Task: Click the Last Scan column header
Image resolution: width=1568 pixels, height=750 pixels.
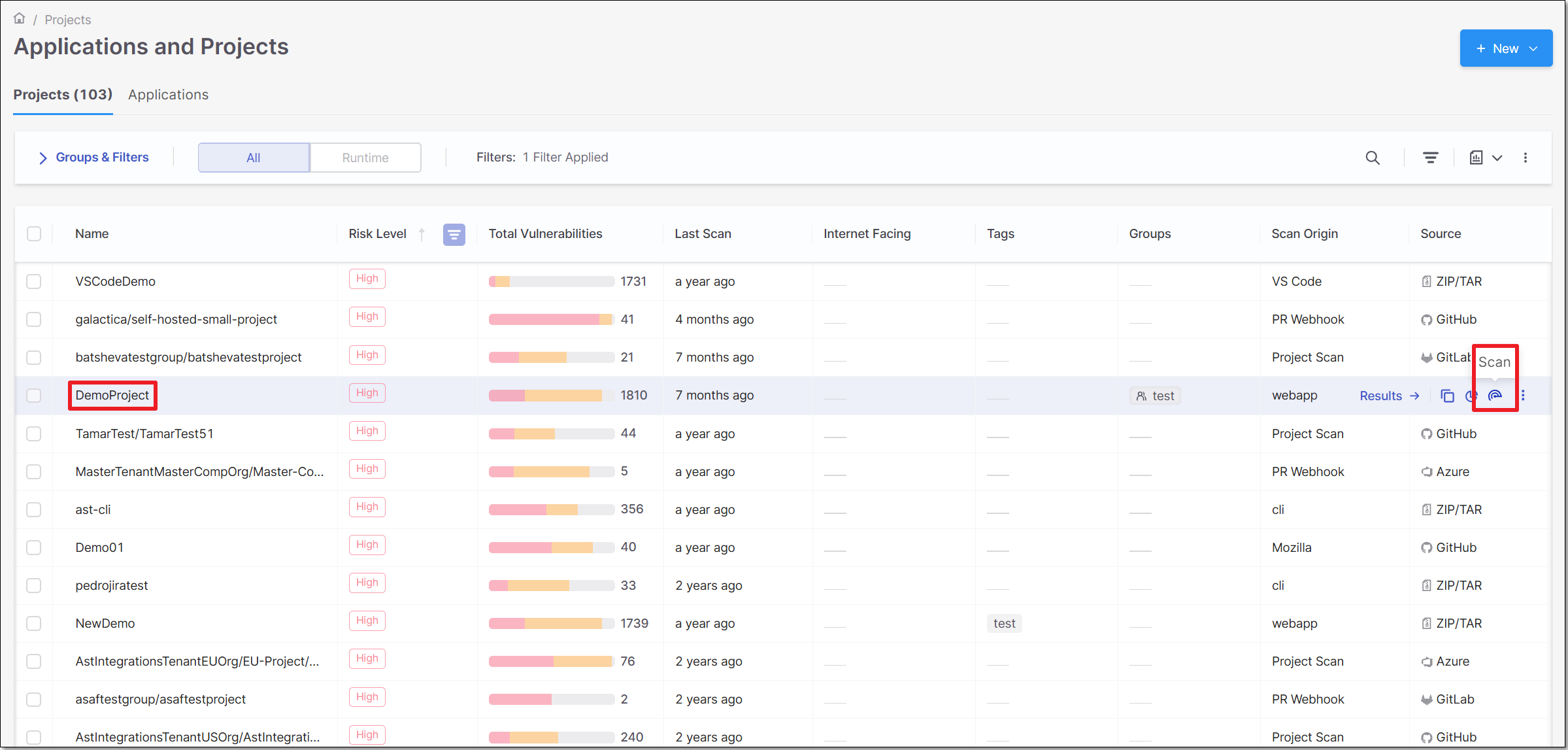Action: coord(703,234)
